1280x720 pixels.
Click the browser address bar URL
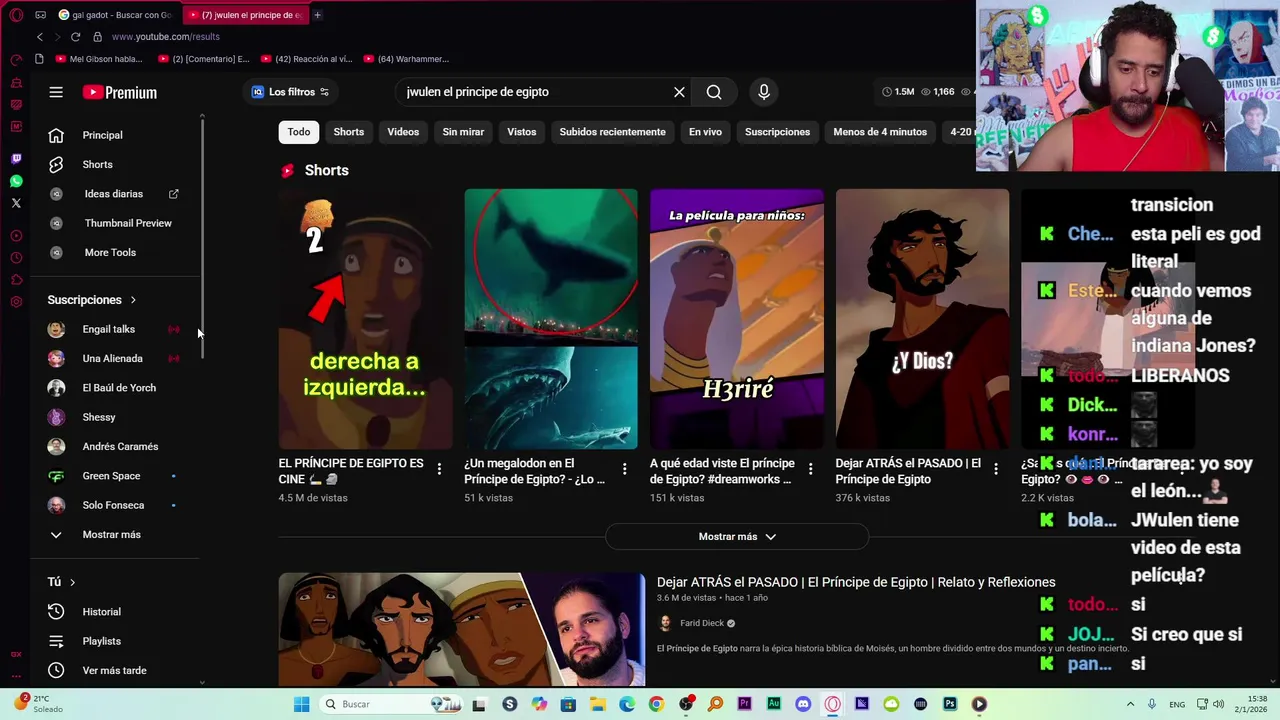165,37
